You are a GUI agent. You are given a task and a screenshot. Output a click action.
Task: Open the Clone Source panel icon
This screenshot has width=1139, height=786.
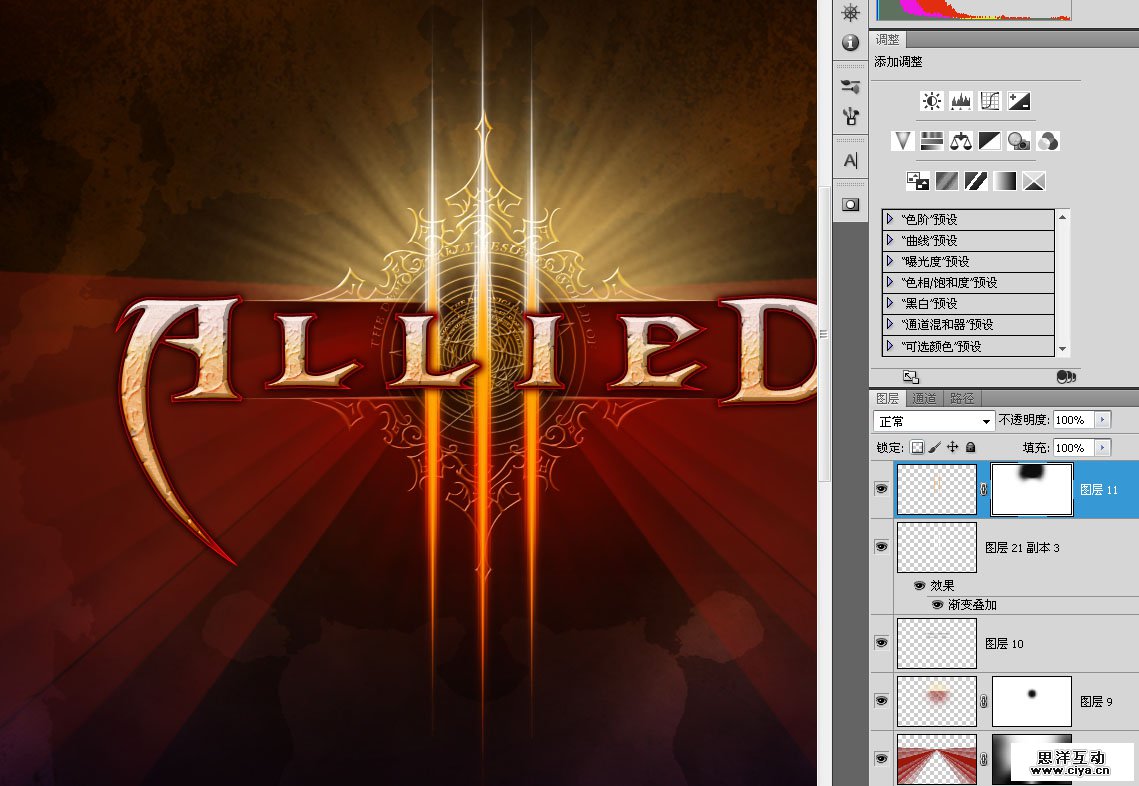click(851, 116)
